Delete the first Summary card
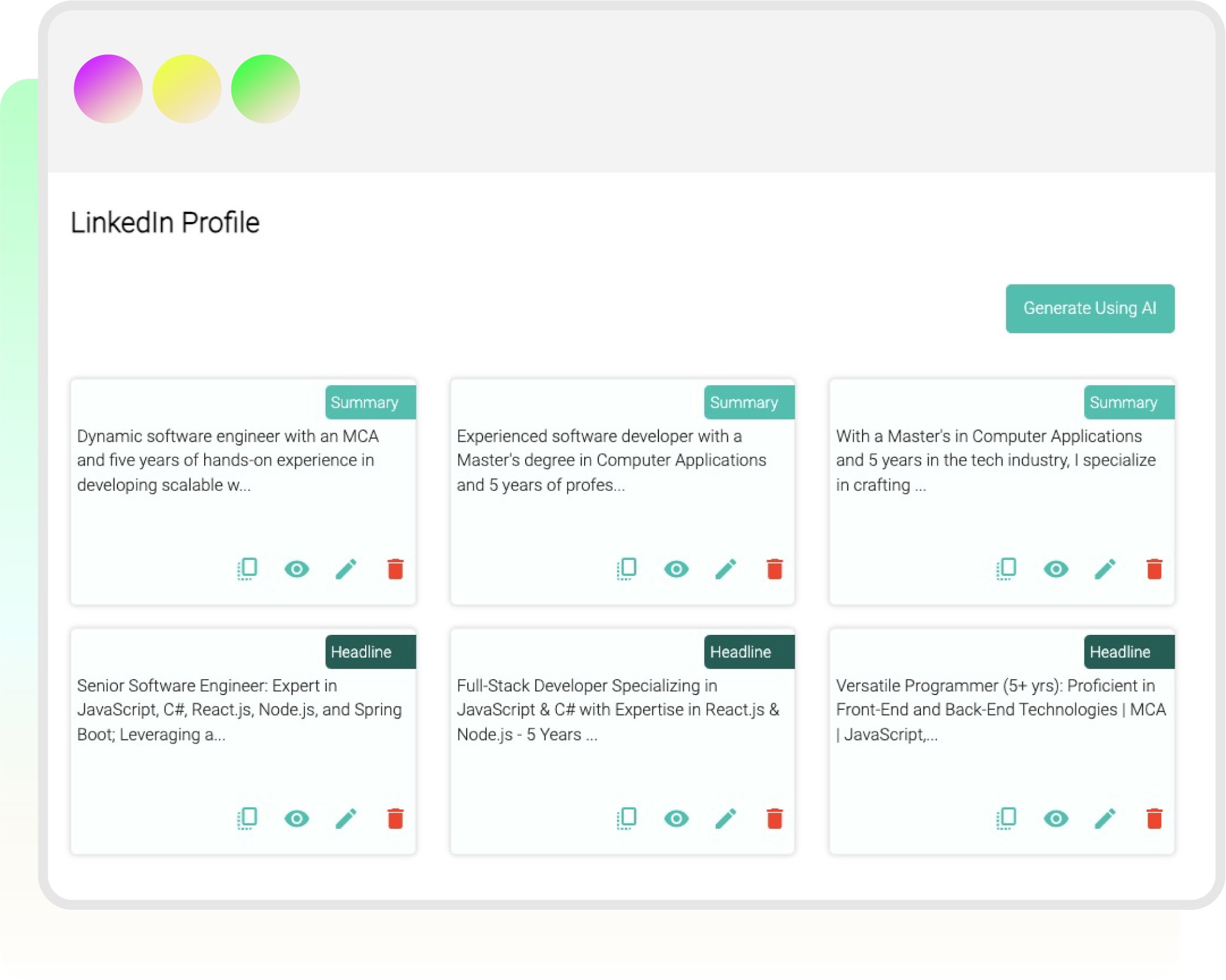 [x=395, y=569]
